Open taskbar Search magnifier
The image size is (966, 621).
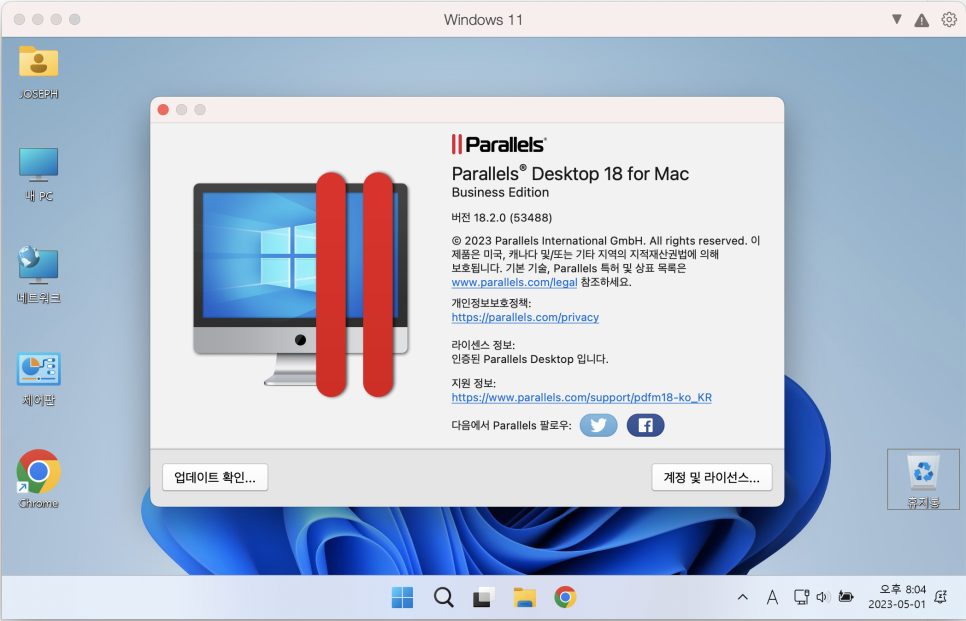point(443,597)
